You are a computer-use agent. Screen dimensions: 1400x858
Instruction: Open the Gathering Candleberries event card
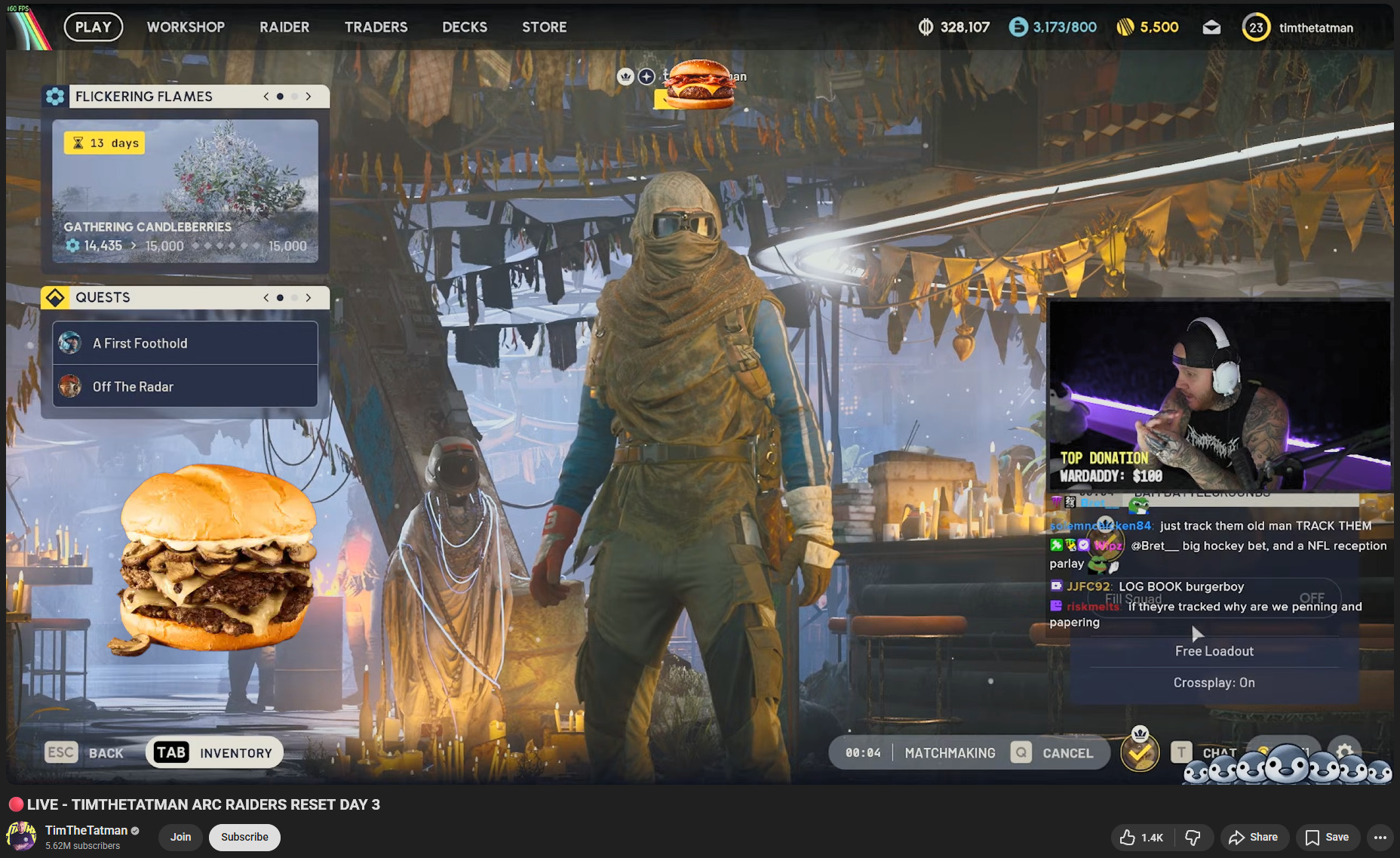point(186,191)
